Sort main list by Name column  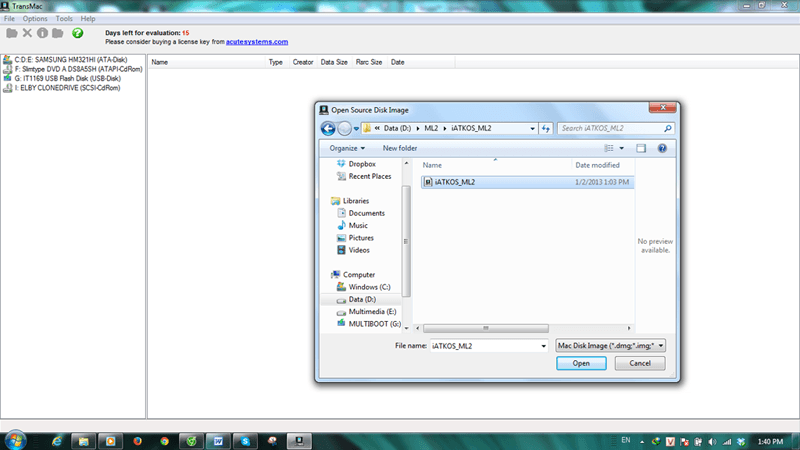tap(207, 62)
